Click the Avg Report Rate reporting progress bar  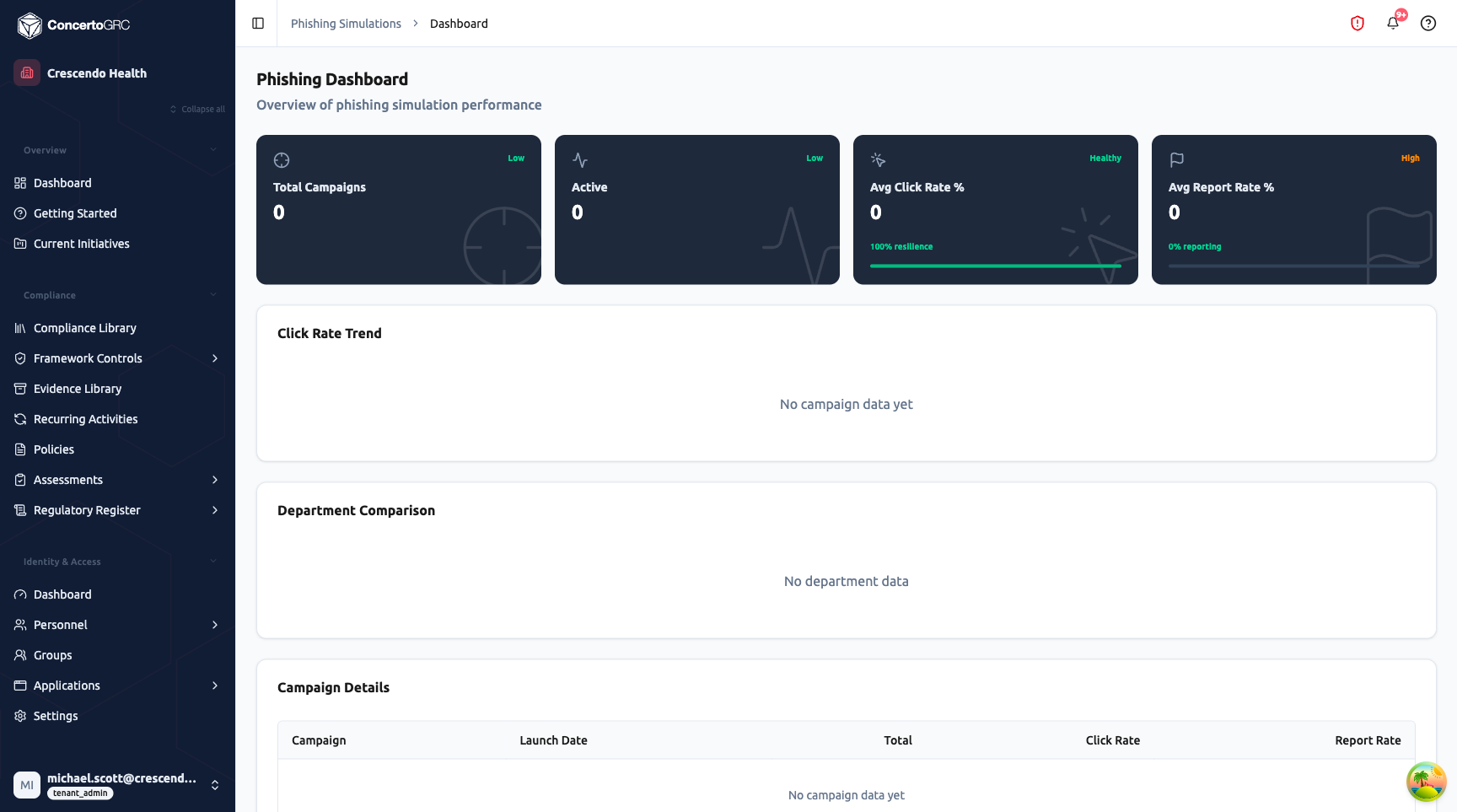(1294, 266)
